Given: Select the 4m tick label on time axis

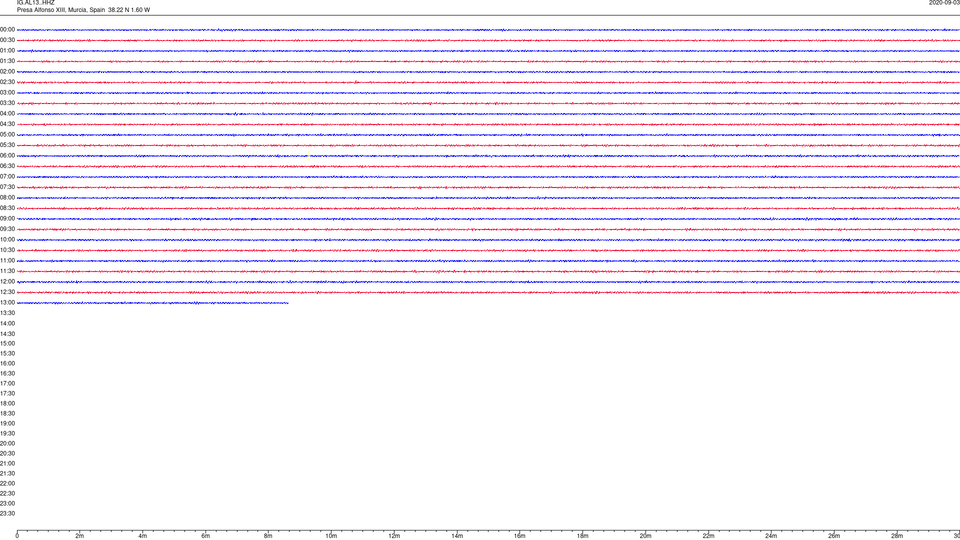Looking at the screenshot, I should [143, 536].
